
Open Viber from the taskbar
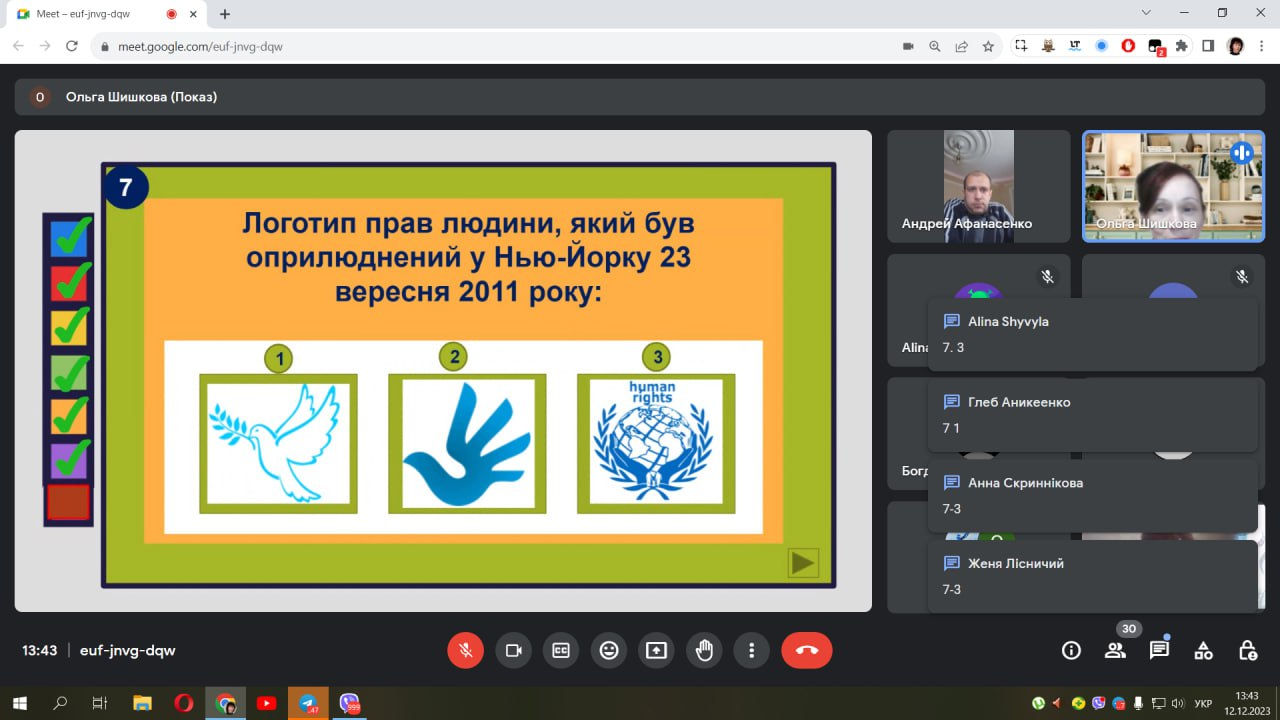(349, 703)
